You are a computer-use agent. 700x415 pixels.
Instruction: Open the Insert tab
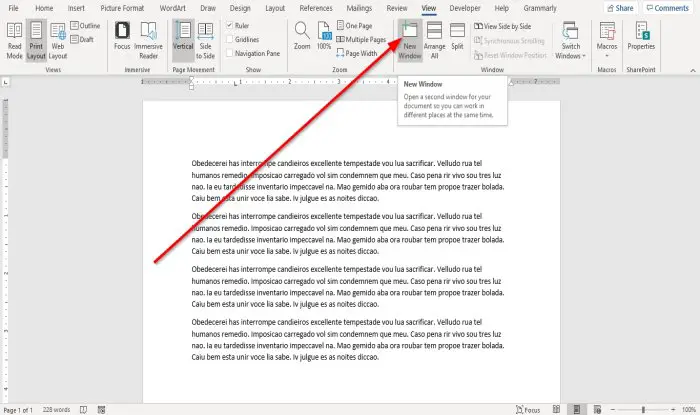click(76, 8)
